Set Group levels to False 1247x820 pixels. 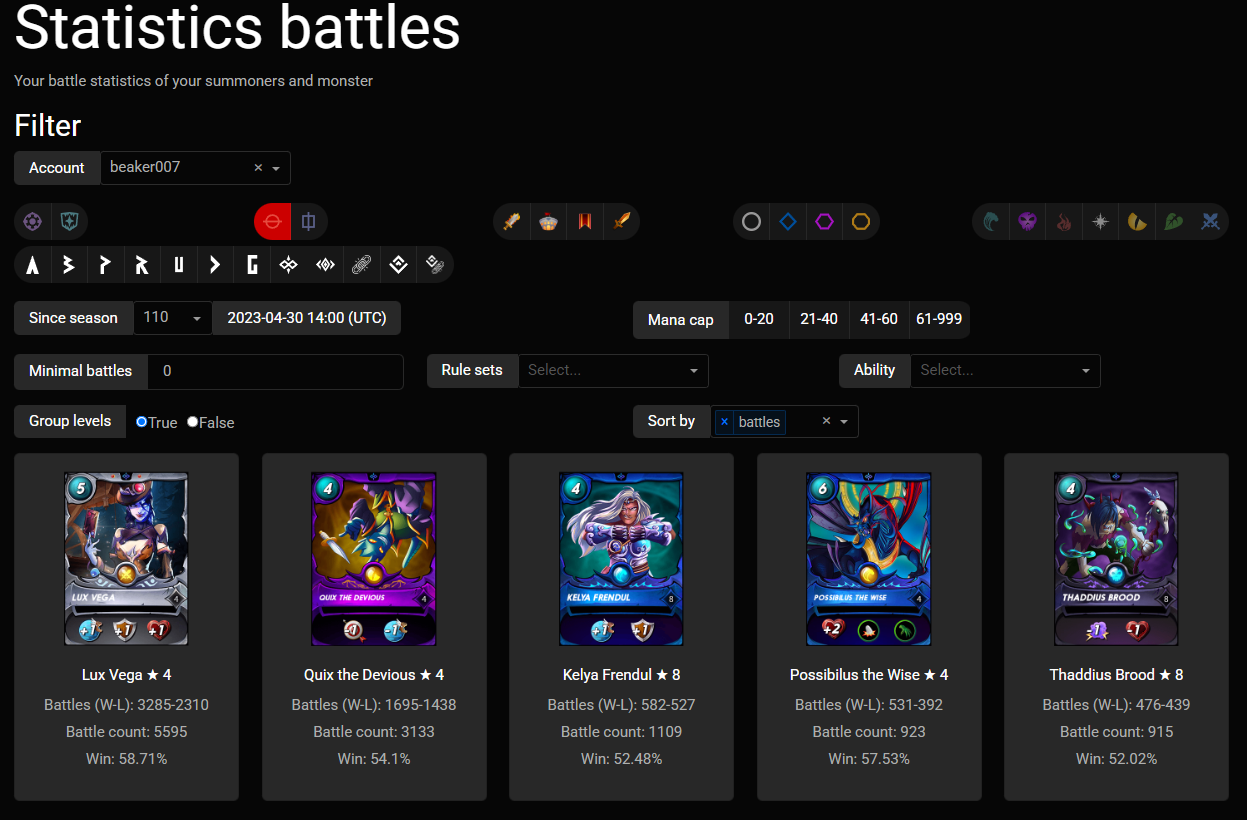point(193,422)
